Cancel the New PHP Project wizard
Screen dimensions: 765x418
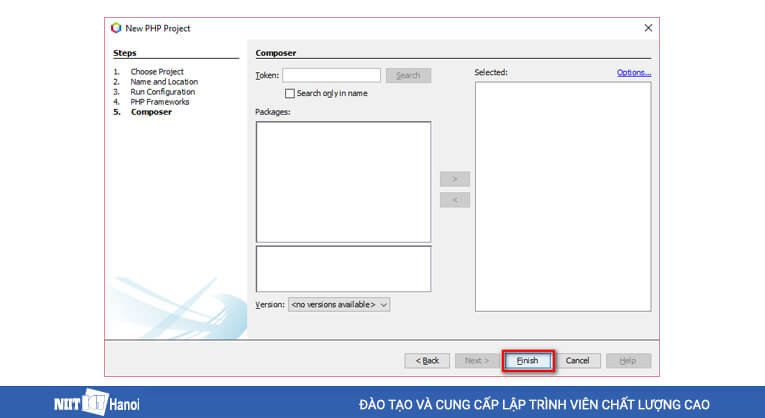click(578, 360)
